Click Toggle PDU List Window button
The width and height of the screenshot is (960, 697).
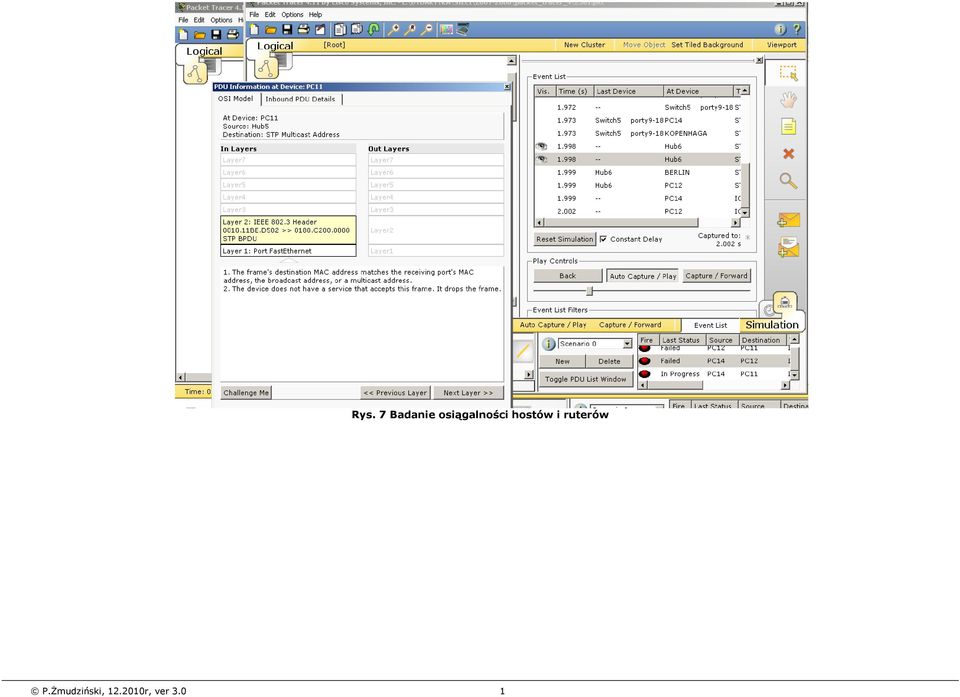(x=586, y=379)
